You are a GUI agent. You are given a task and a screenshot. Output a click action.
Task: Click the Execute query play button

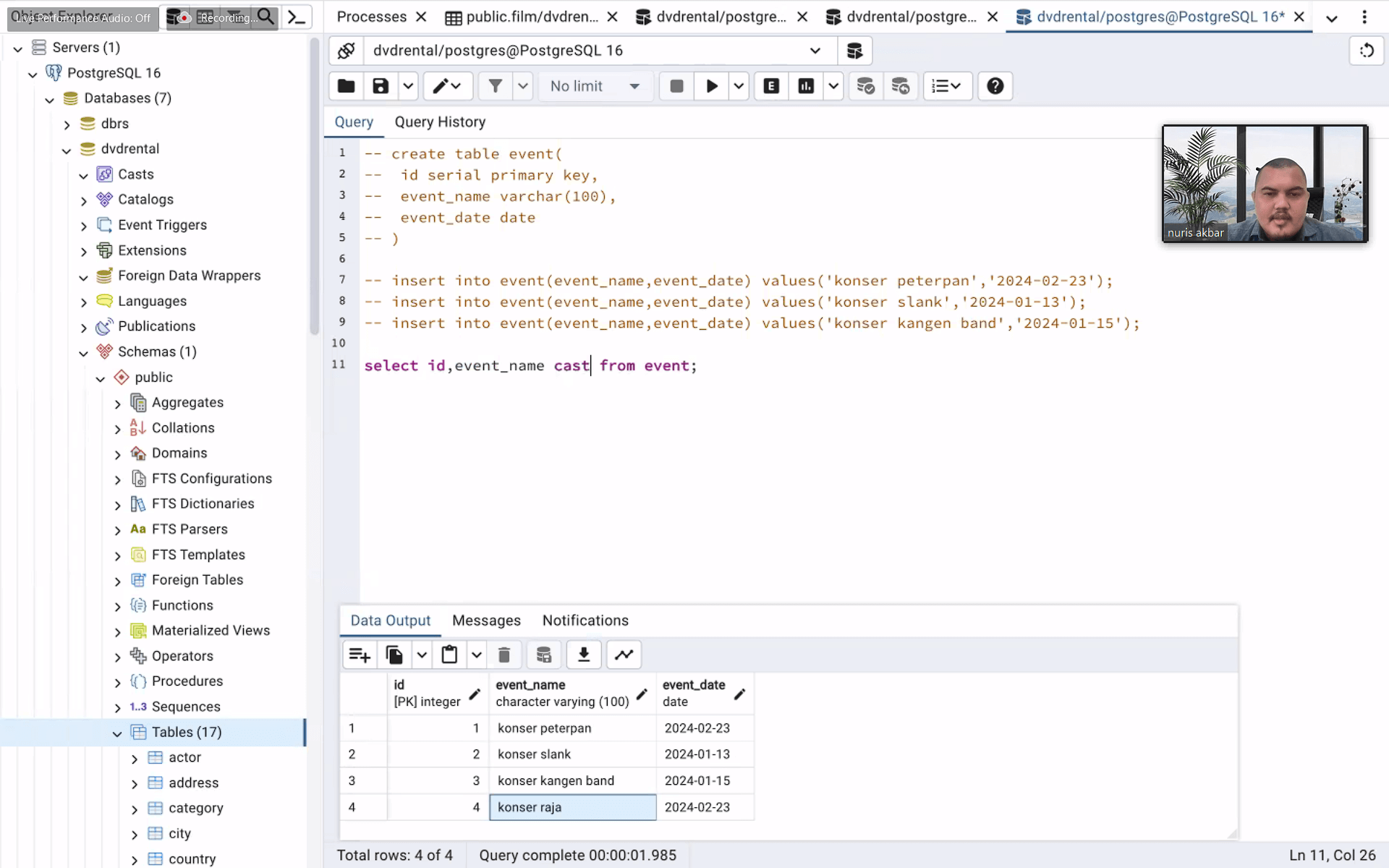click(712, 86)
